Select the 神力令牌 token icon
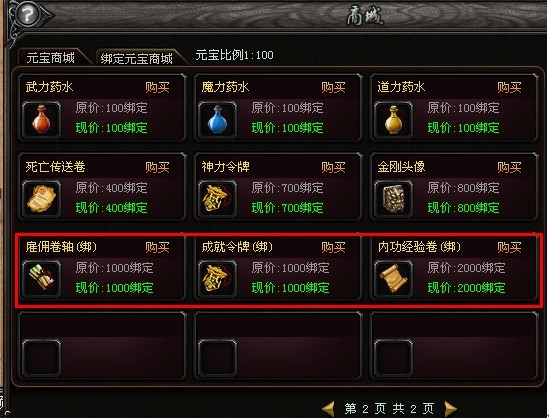 point(217,199)
